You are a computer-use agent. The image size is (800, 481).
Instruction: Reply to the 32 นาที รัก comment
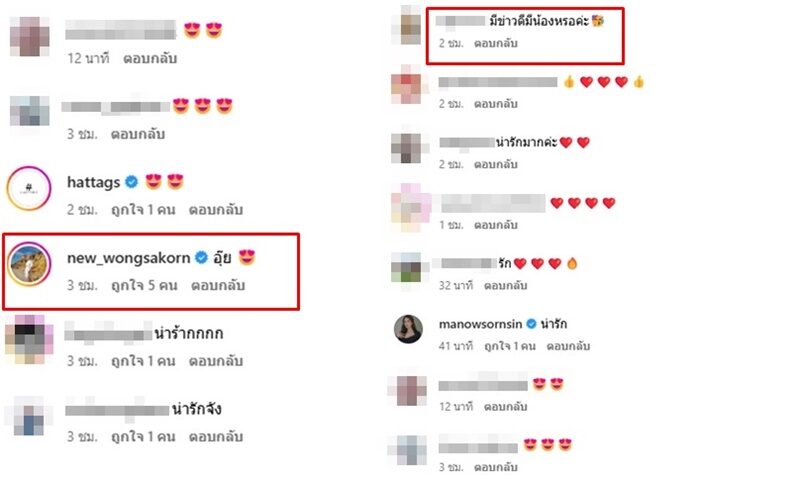(x=505, y=286)
